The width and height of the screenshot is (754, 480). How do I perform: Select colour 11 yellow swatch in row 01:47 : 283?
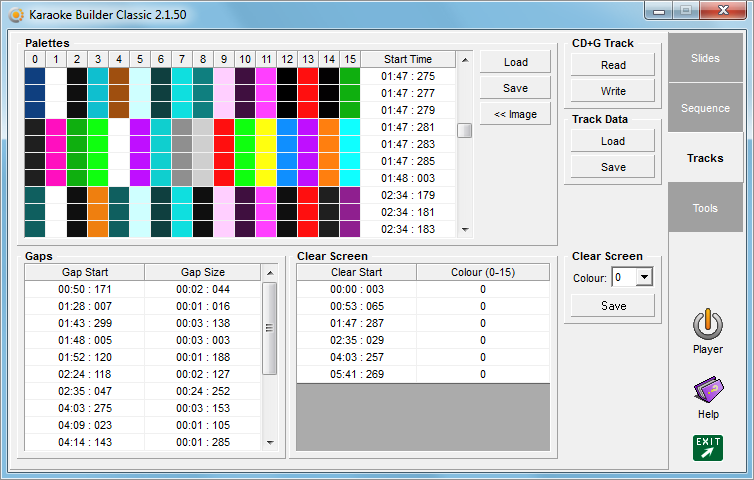(x=266, y=144)
